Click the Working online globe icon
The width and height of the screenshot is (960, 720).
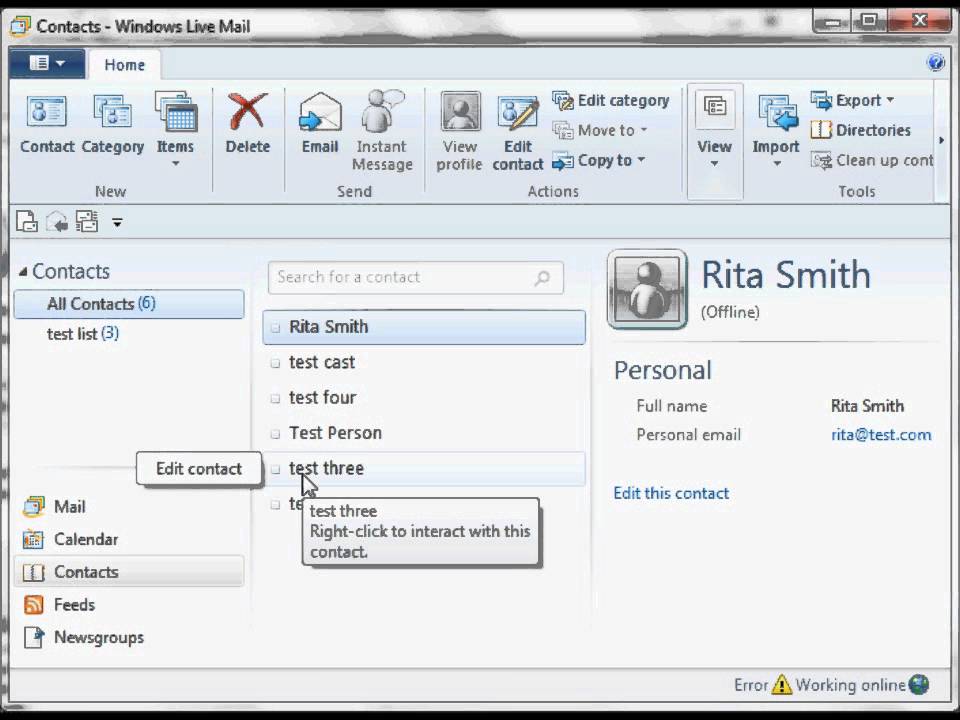tap(919, 684)
